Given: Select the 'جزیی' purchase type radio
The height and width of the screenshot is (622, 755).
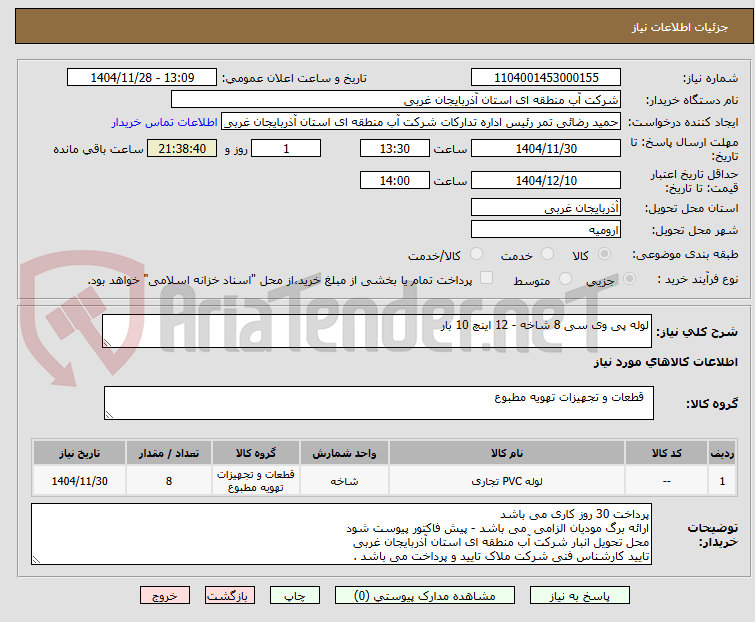Looking at the screenshot, I should point(629,279).
